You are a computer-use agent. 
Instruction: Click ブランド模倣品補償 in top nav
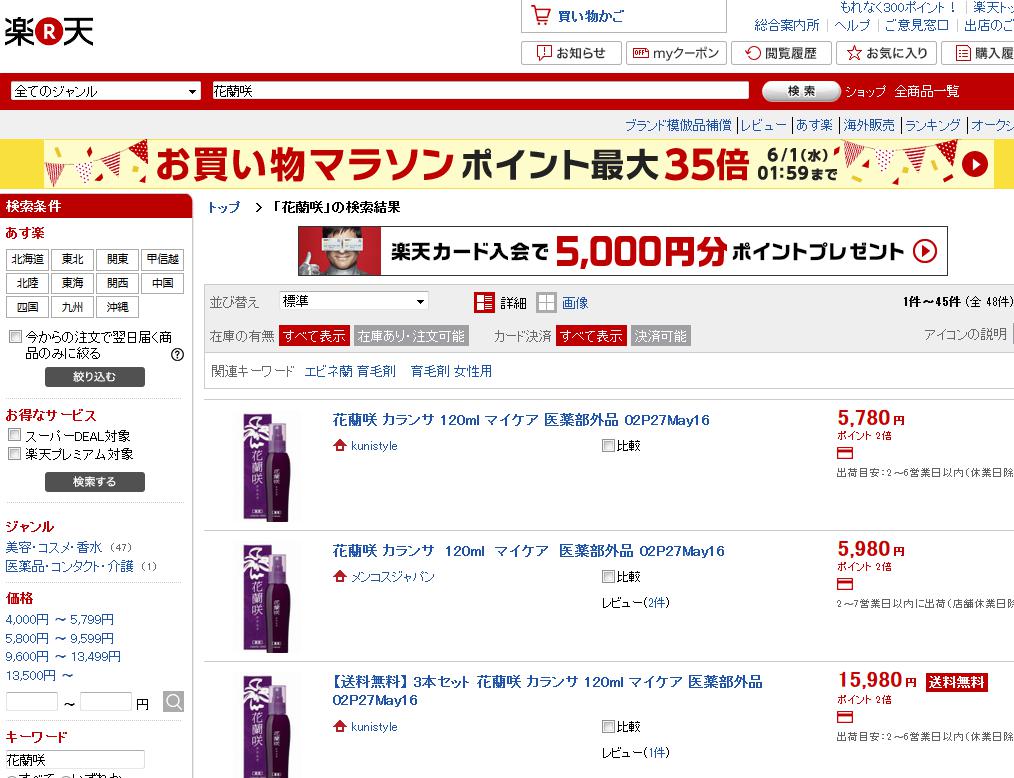coord(678,125)
